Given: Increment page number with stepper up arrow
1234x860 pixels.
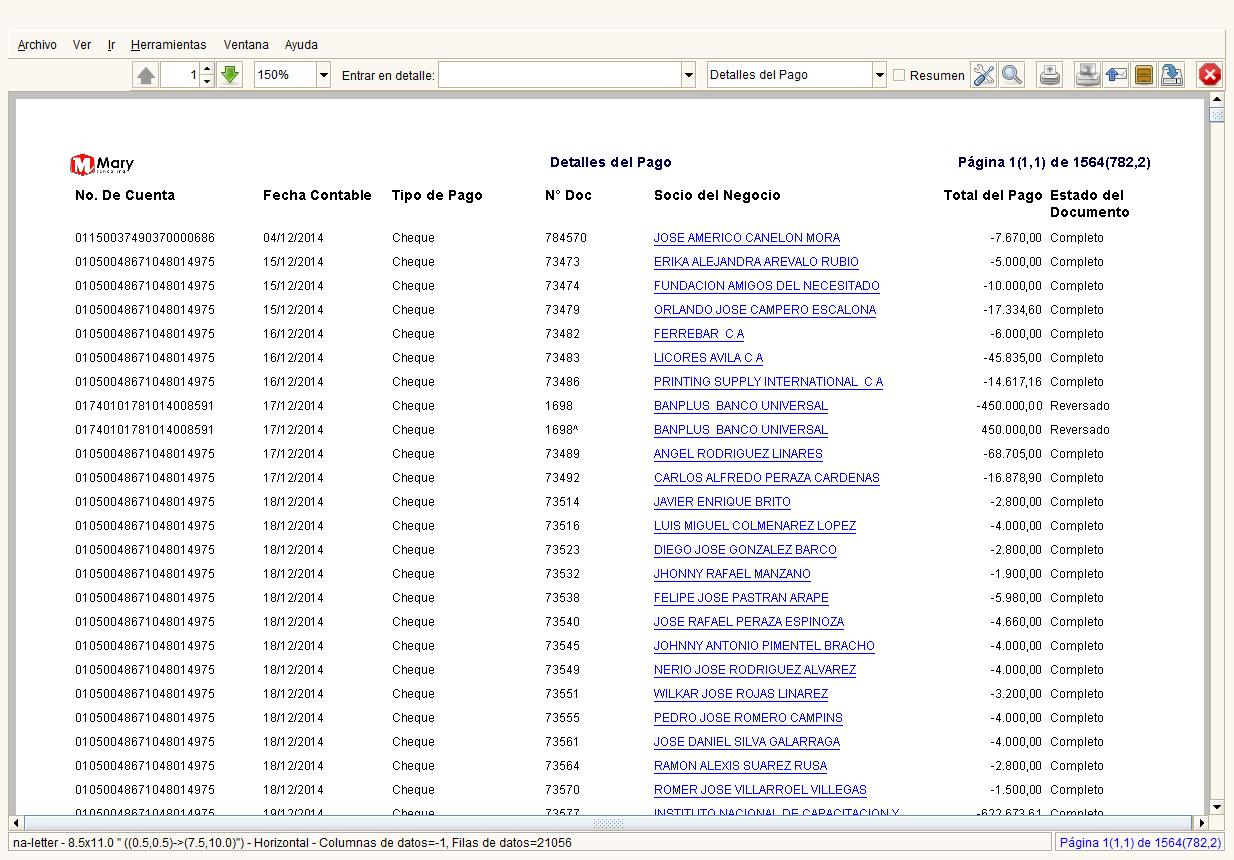Looking at the screenshot, I should [207, 69].
